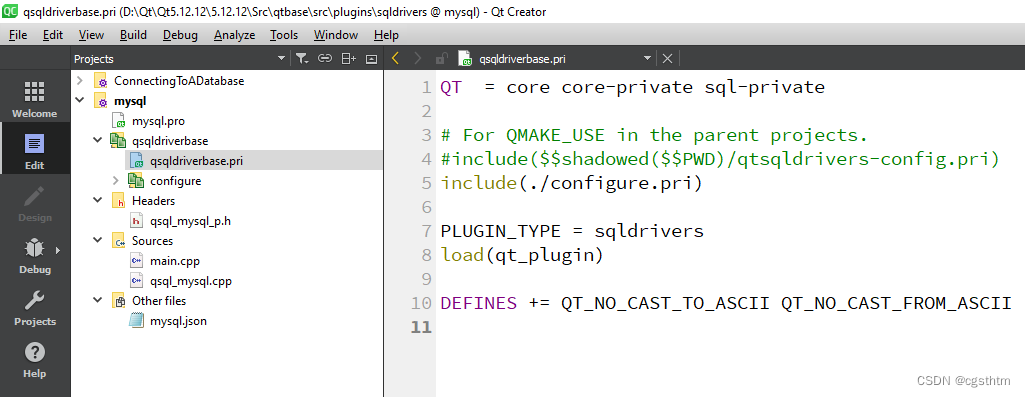This screenshot has width=1025, height=397.
Task: Click the configure node icon
Action: (x=136, y=181)
